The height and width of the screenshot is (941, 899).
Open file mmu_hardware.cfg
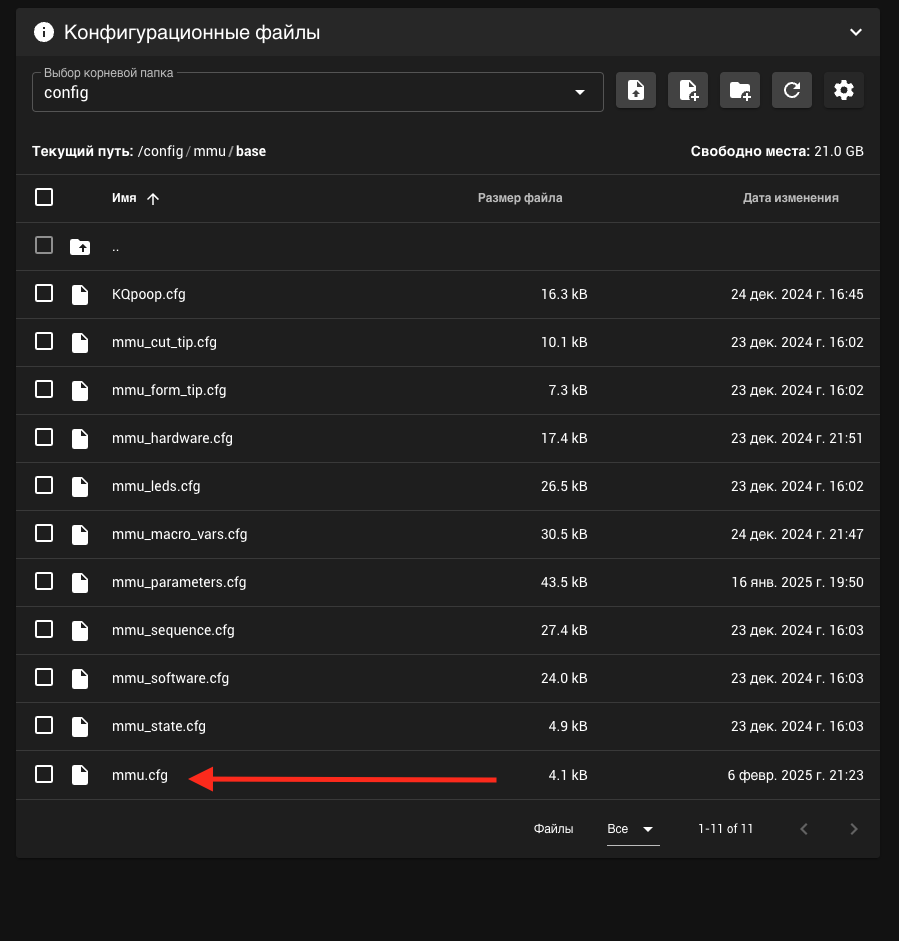(x=172, y=439)
